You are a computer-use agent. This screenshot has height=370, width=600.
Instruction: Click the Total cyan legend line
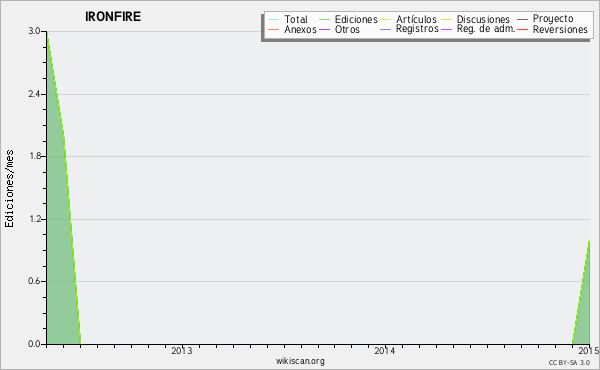pos(274,20)
